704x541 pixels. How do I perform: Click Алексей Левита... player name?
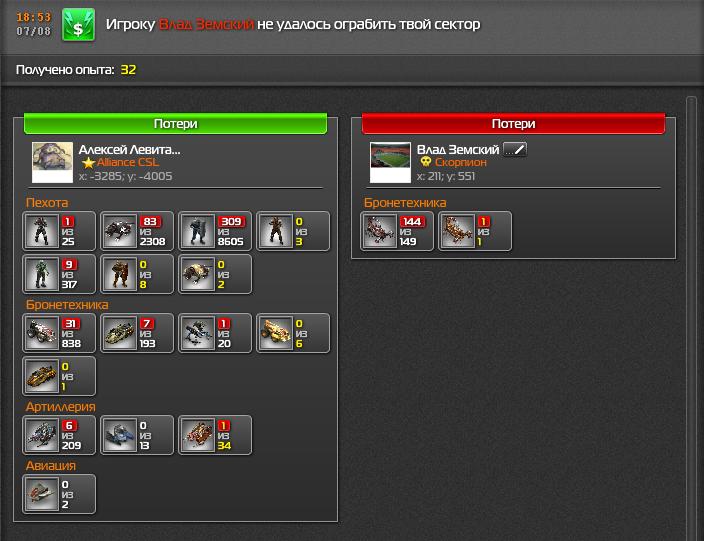[x=129, y=150]
